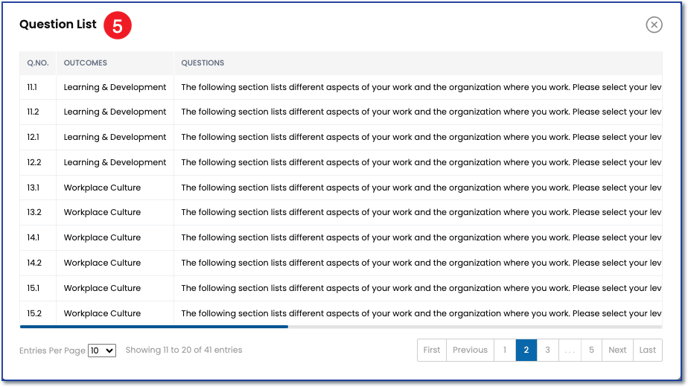
Task: Click the question text in row 12.1
Action: coord(421,137)
